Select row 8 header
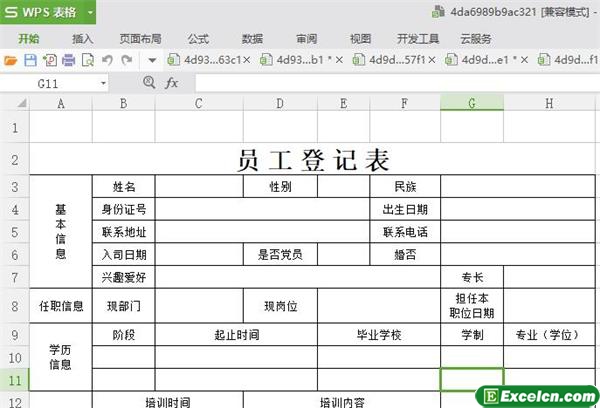The image size is (600, 408). pos(15,306)
